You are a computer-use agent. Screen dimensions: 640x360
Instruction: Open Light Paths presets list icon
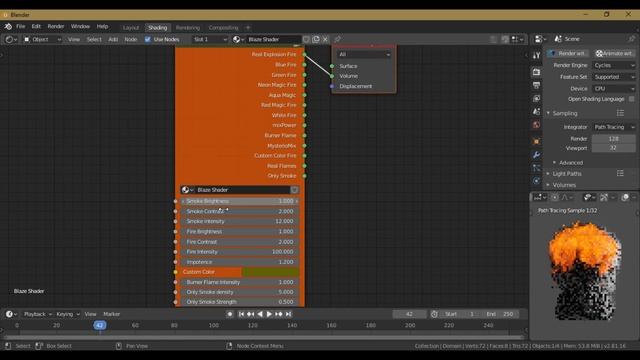(620, 173)
